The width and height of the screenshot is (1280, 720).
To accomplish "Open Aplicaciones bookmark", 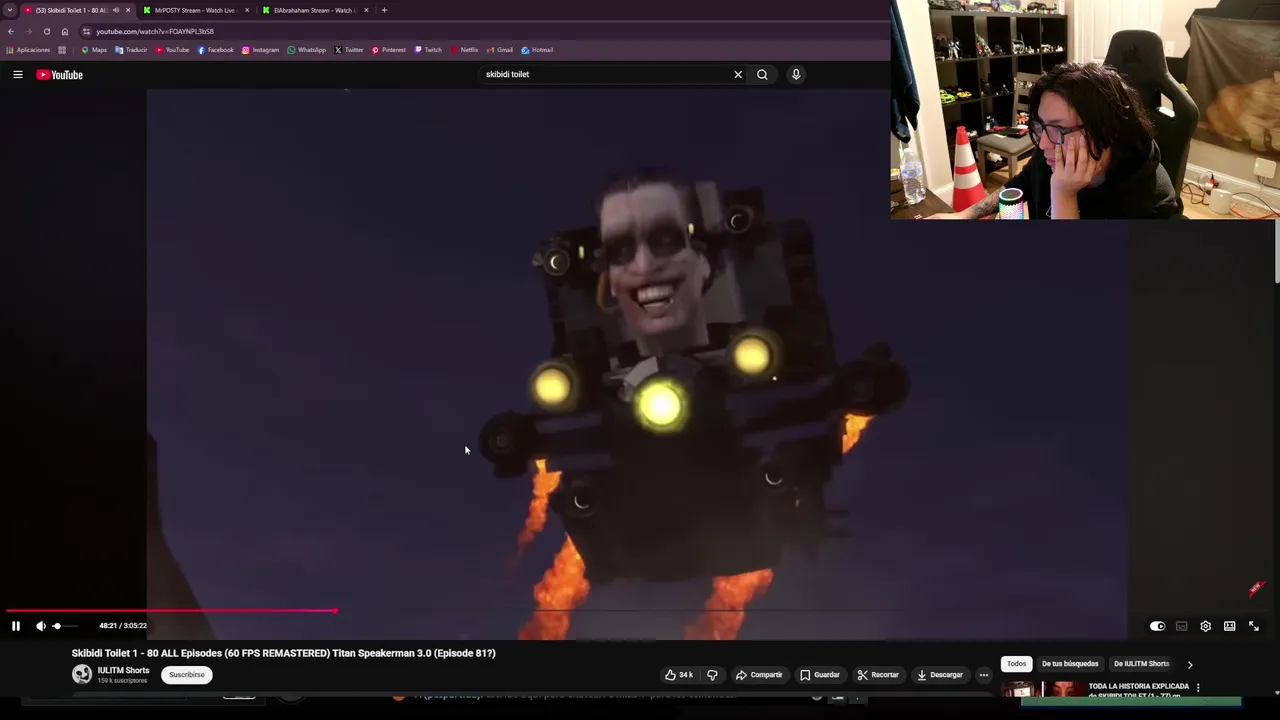I will coord(28,50).
